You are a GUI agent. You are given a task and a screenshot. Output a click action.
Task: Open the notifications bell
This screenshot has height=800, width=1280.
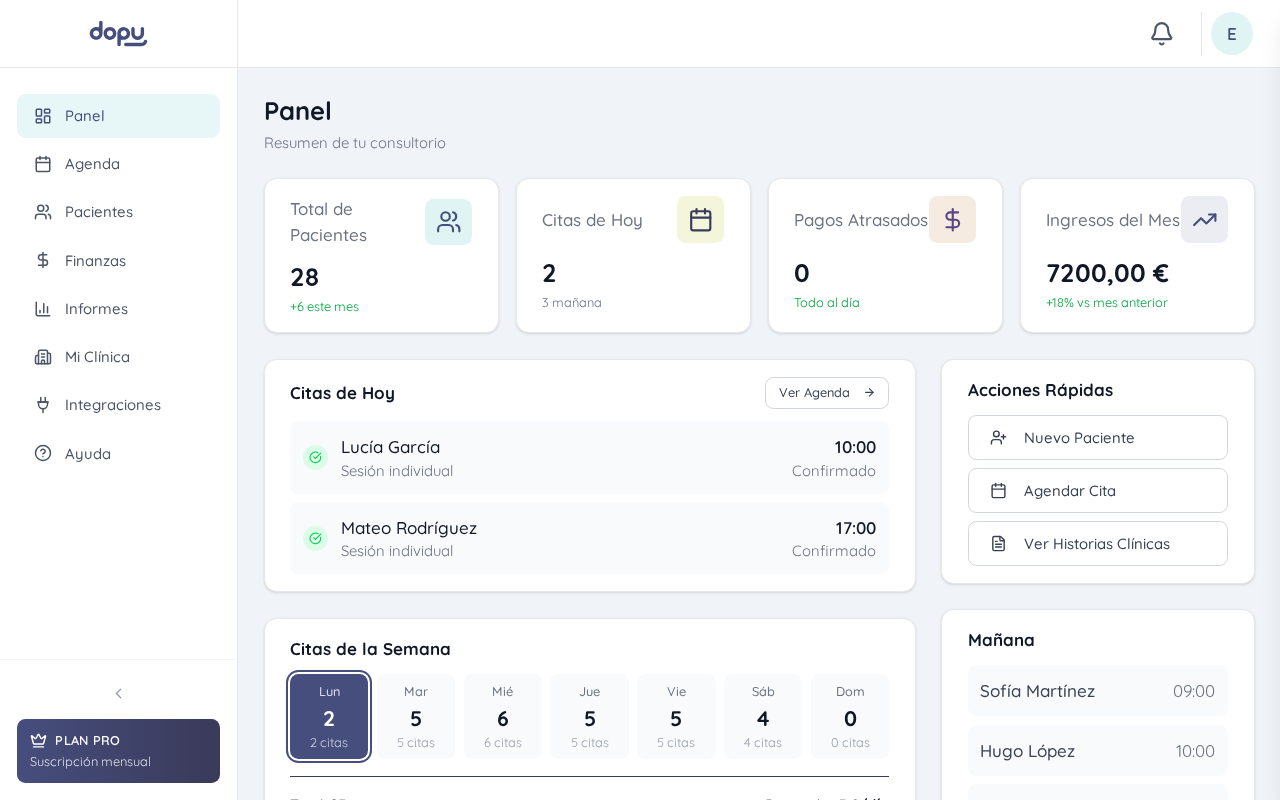pos(1161,34)
